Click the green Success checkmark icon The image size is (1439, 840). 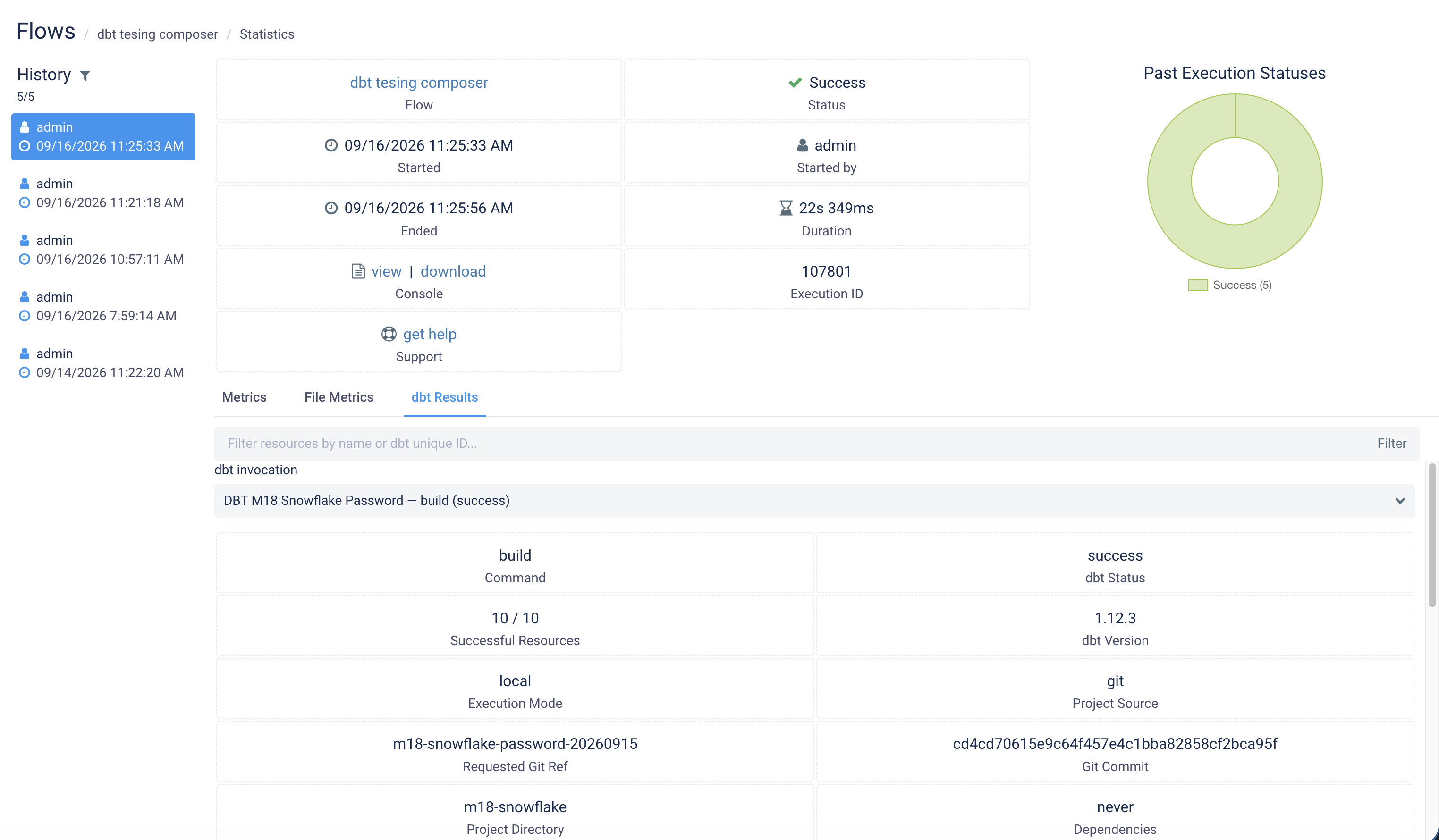(795, 83)
